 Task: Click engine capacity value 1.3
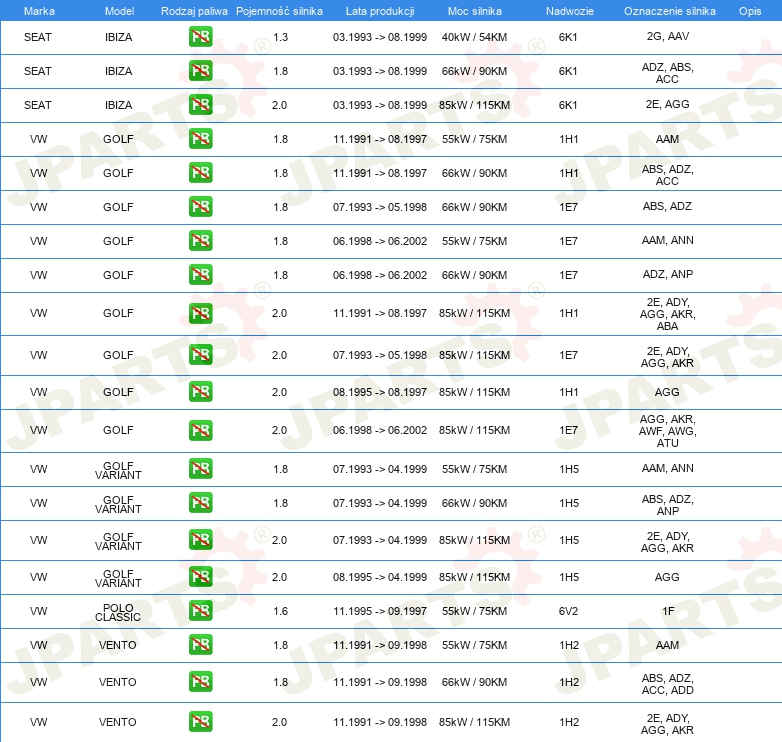pyautogui.click(x=280, y=37)
